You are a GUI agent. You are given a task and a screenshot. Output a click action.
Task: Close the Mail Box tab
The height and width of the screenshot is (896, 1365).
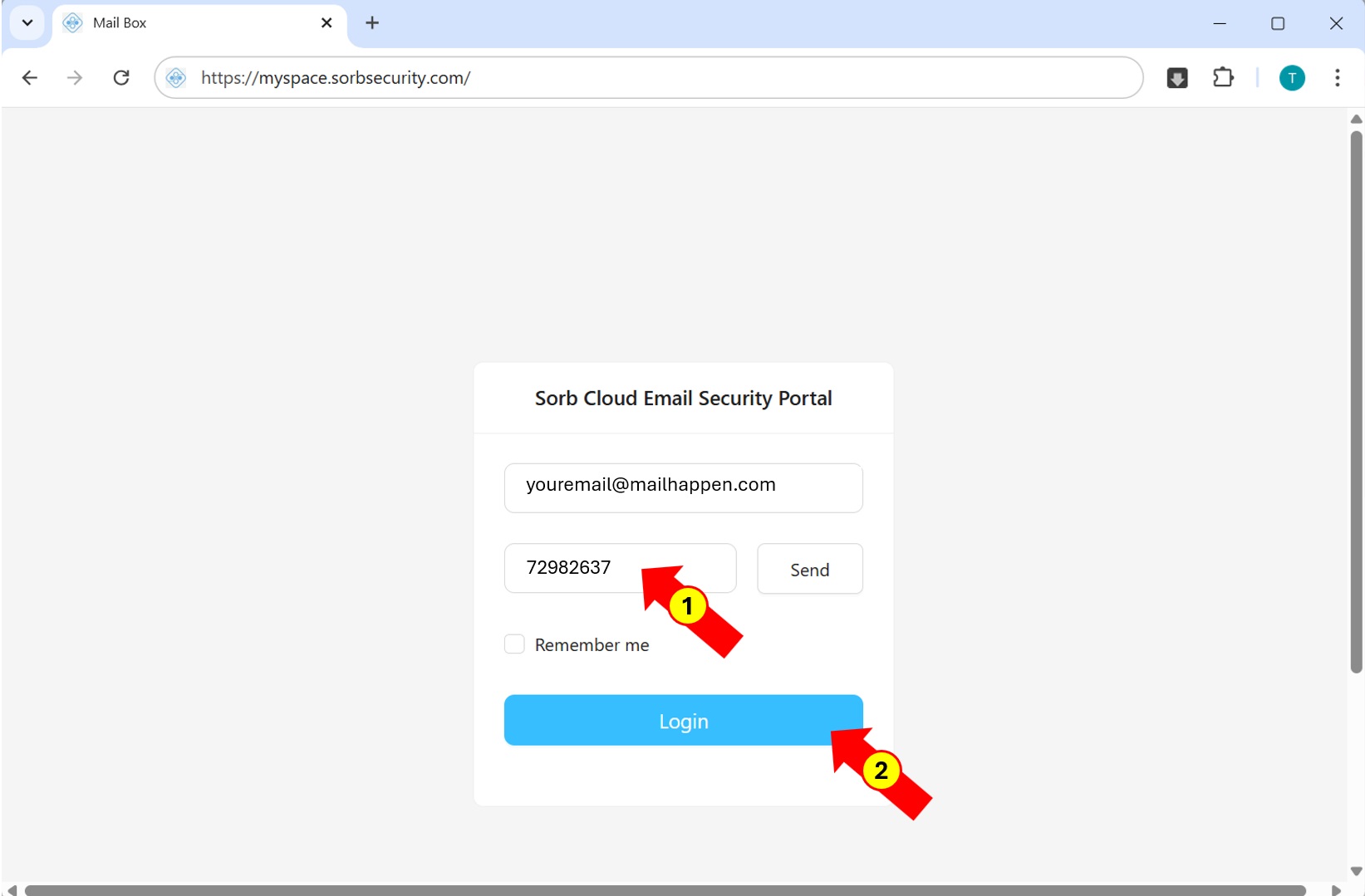pyautogui.click(x=327, y=23)
